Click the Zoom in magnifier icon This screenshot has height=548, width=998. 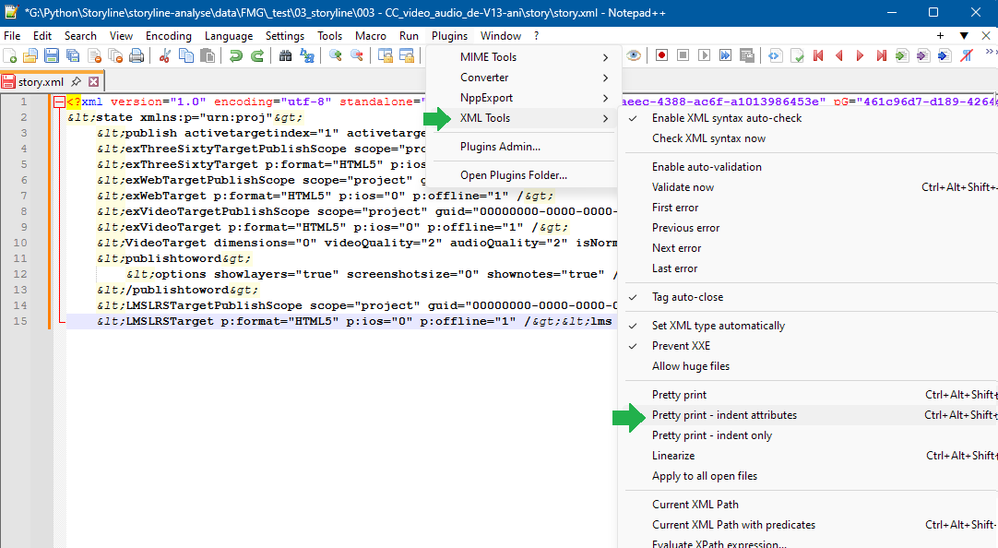click(335, 56)
